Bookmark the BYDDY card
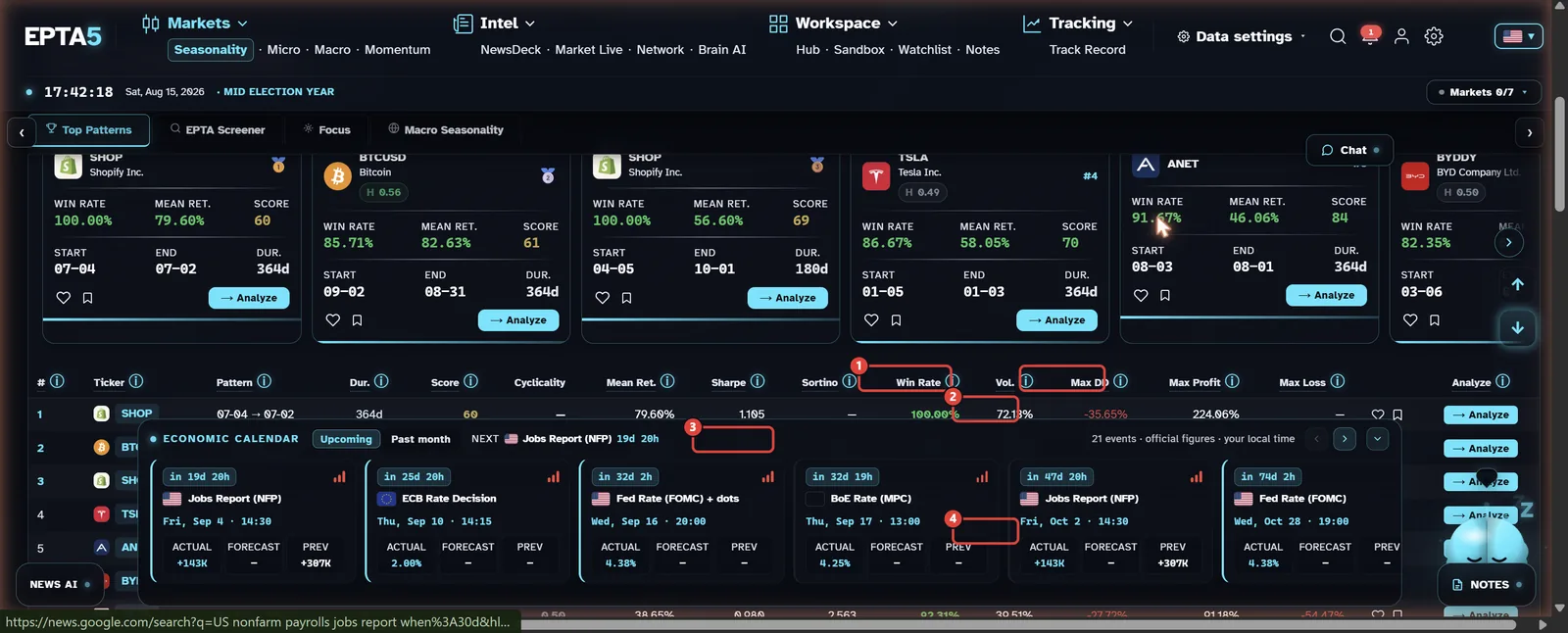The height and width of the screenshot is (633, 1568). 1435,320
